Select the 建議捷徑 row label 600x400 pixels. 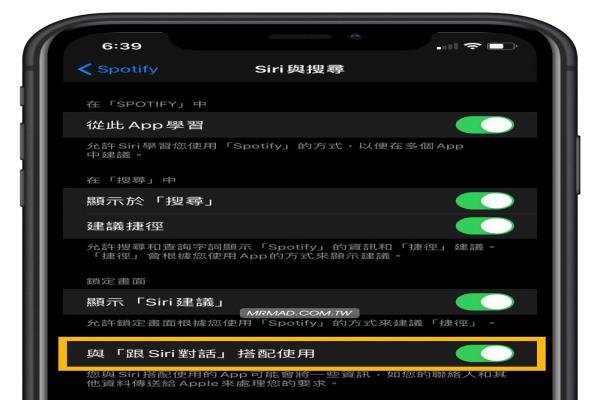tap(125, 226)
